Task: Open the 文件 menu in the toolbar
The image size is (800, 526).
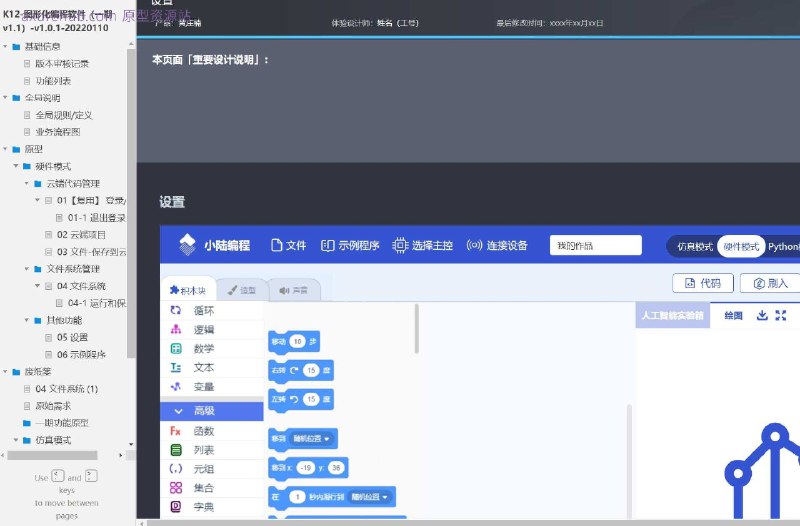Action: click(x=288, y=245)
